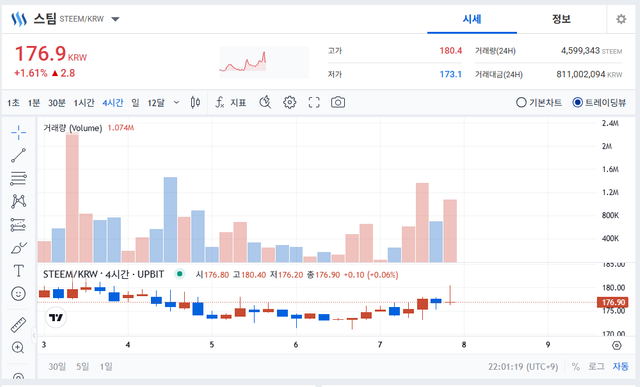The height and width of the screenshot is (387, 640).
Task: Select the 1초 interval
Action: [x=13, y=102]
